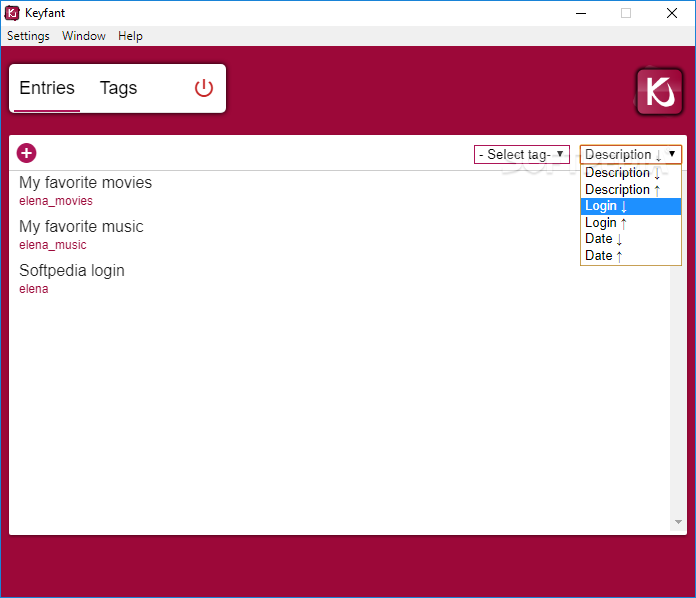This screenshot has height=598, width=696.
Task: Click the elena login under Softpedia
Action: 34,289
